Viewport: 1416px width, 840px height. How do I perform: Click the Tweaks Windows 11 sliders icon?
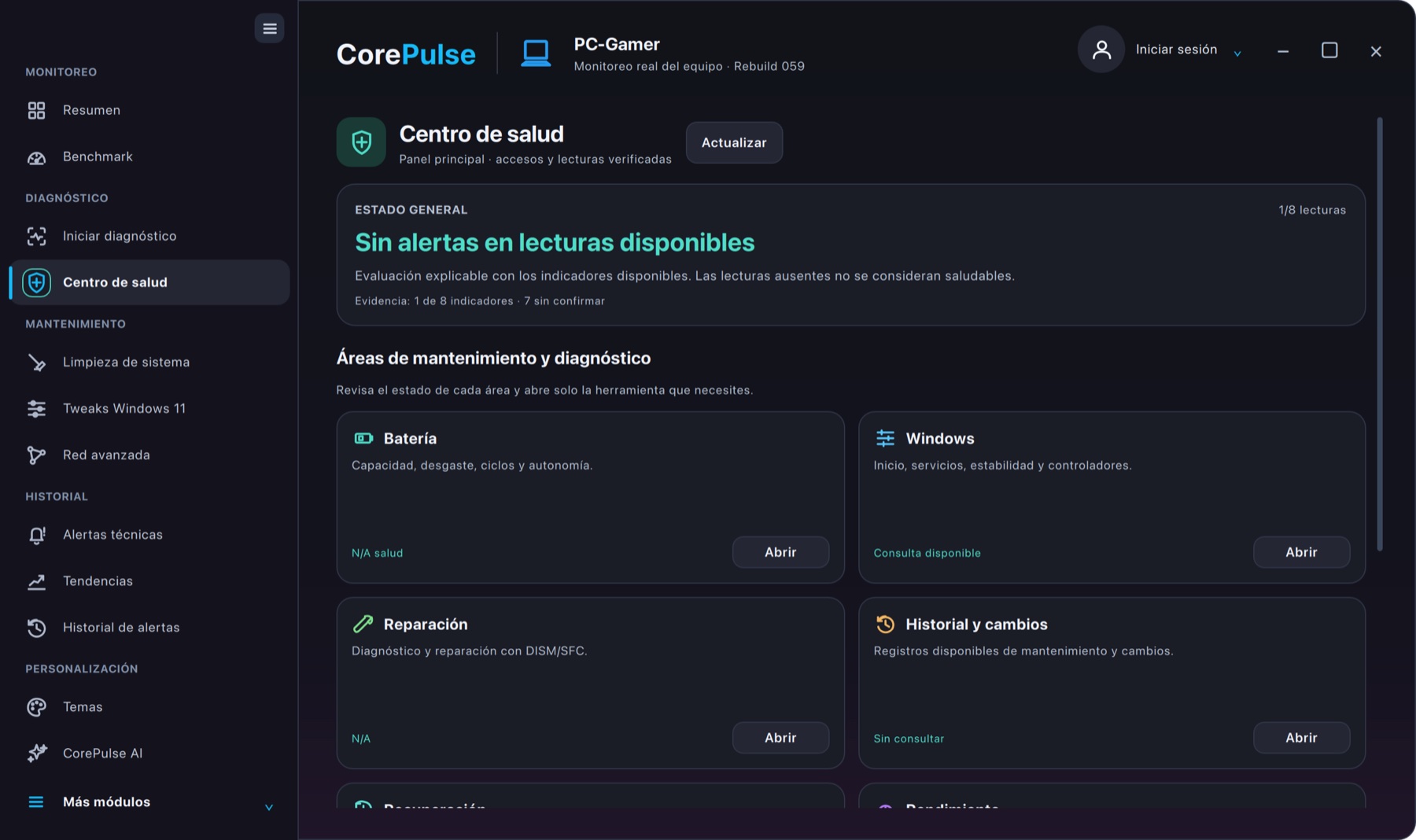[36, 409]
